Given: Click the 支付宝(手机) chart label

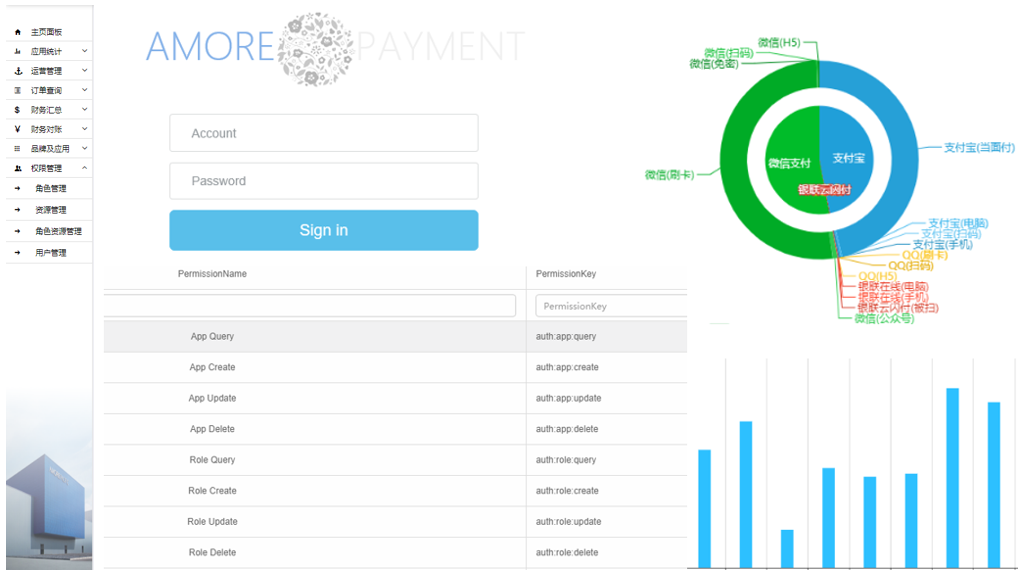Looking at the screenshot, I should coord(943,245).
